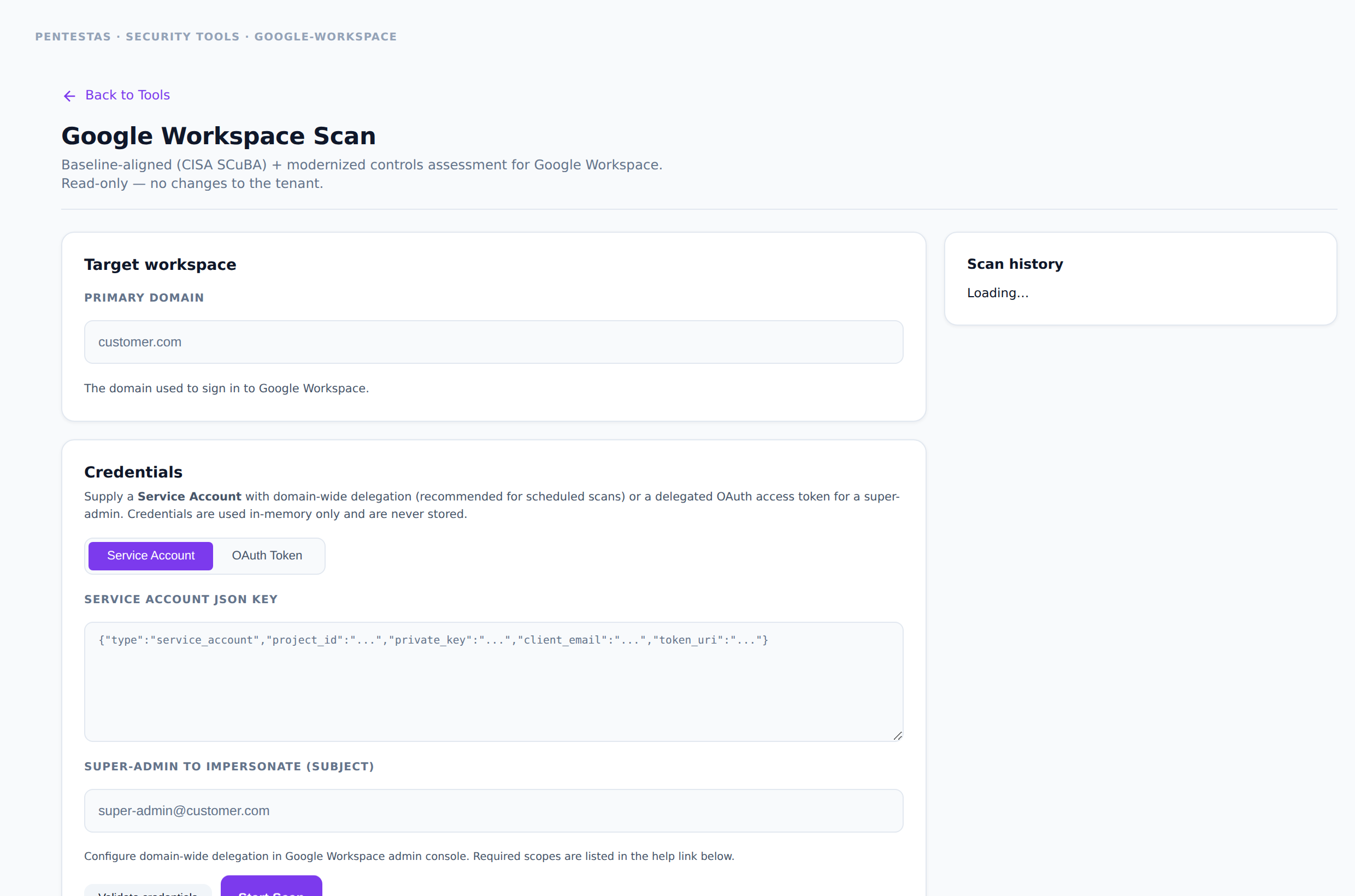The width and height of the screenshot is (1355, 896).
Task: Click the Loading... text in Scan history
Action: 997,293
